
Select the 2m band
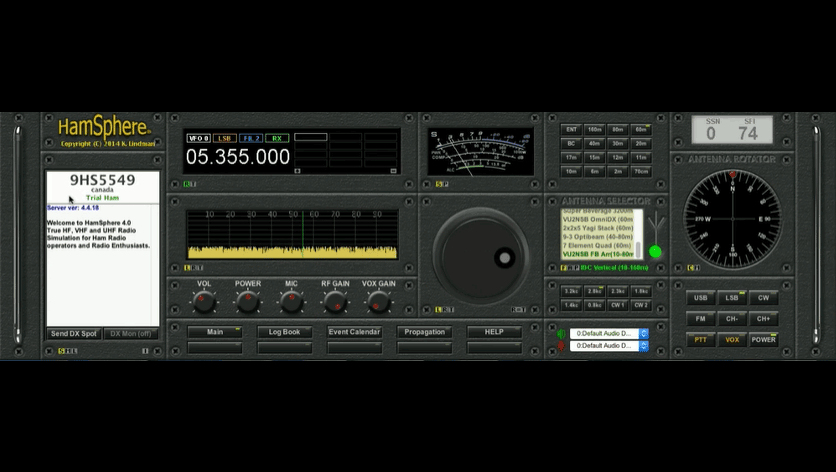coord(618,172)
